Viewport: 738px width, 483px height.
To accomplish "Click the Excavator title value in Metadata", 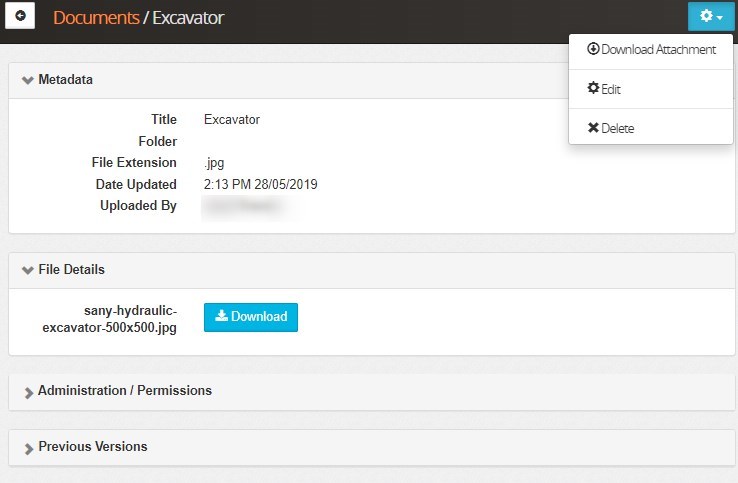I will coord(231,120).
